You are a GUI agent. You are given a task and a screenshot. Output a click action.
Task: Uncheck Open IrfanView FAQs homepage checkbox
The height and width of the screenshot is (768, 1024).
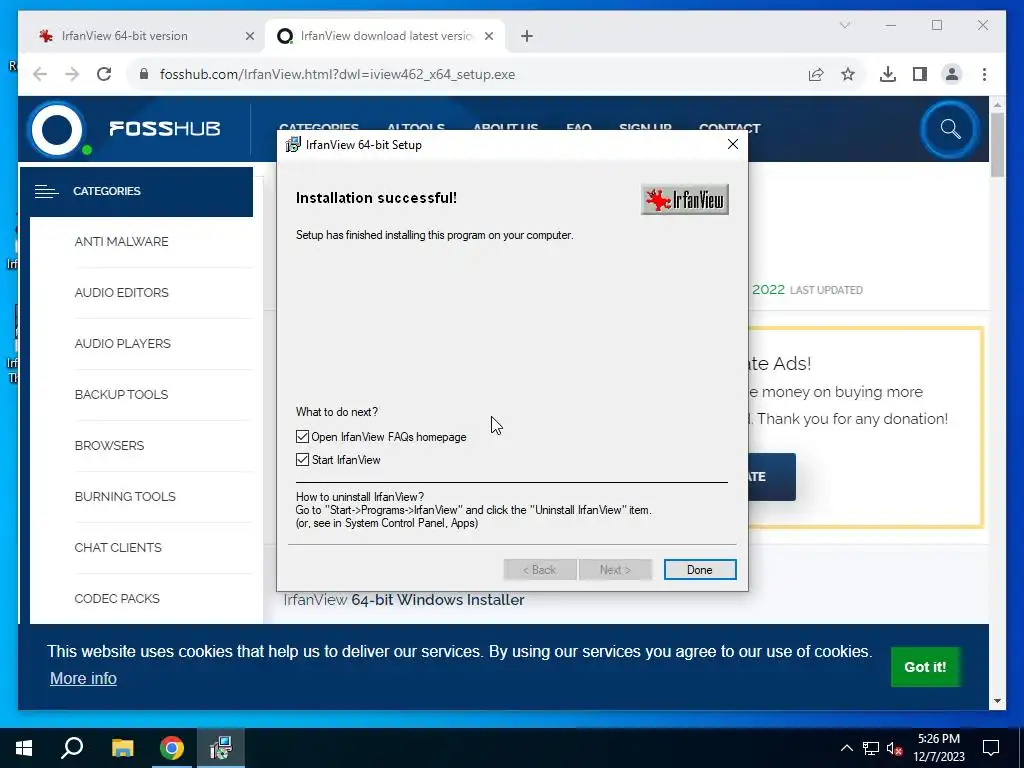click(302, 436)
